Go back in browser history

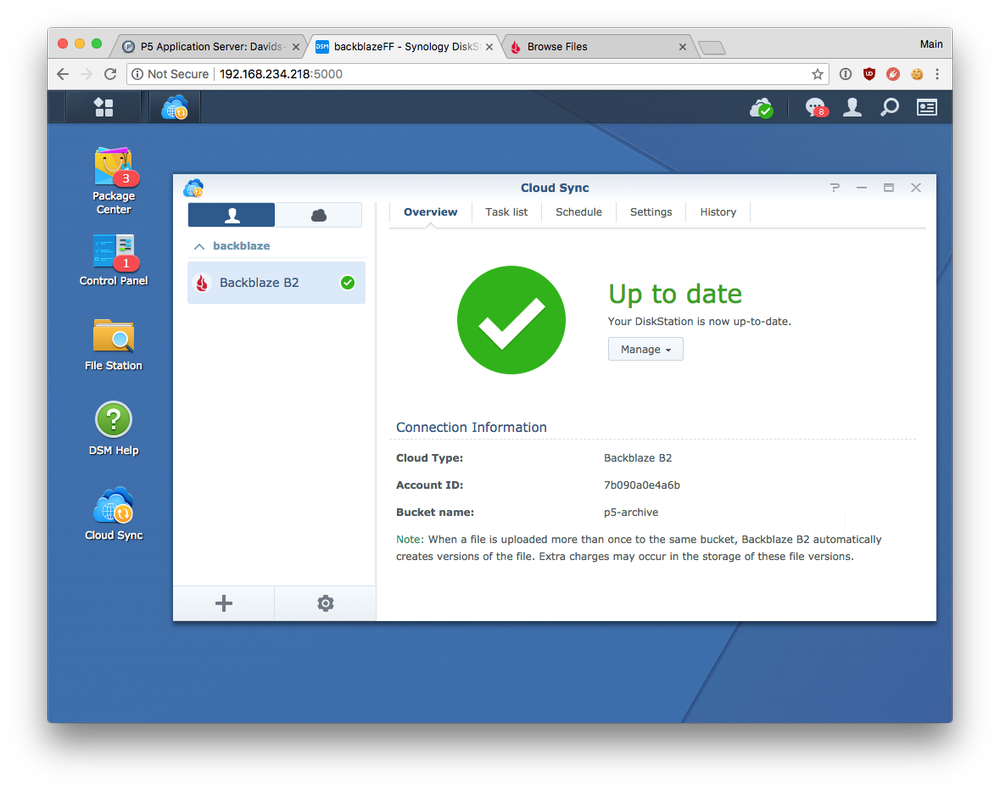pos(62,74)
